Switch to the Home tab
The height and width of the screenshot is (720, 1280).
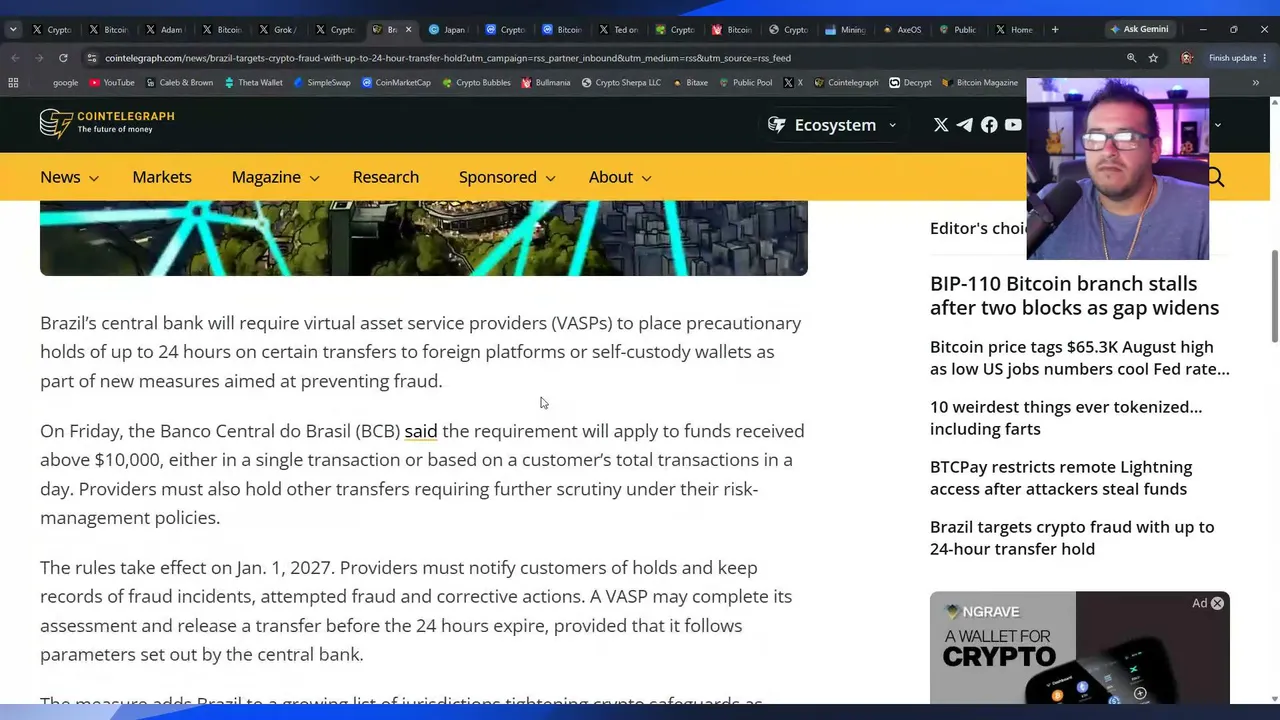(1016, 30)
